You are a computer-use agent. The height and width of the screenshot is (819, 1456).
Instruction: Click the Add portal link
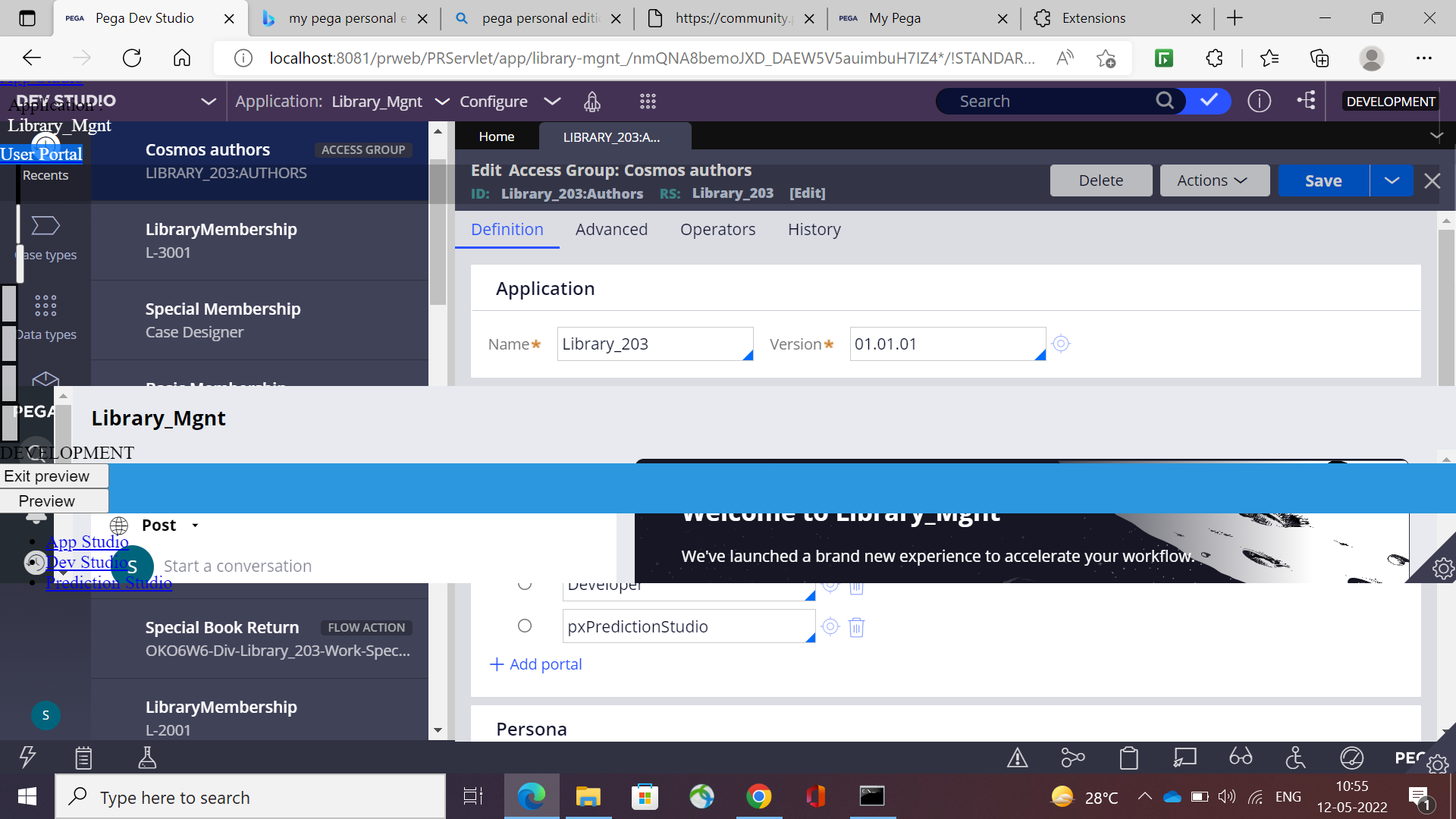[535, 664]
